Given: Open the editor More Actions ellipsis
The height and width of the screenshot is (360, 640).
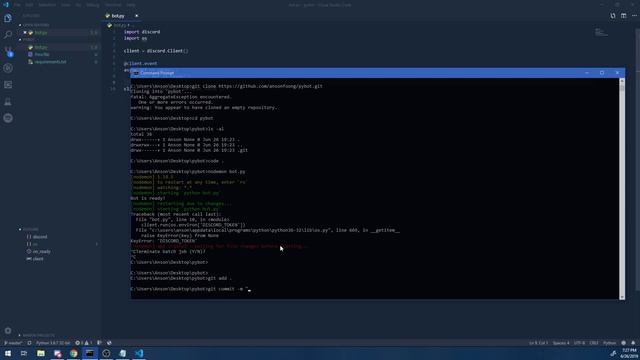Looking at the screenshot, I should (x=634, y=16).
